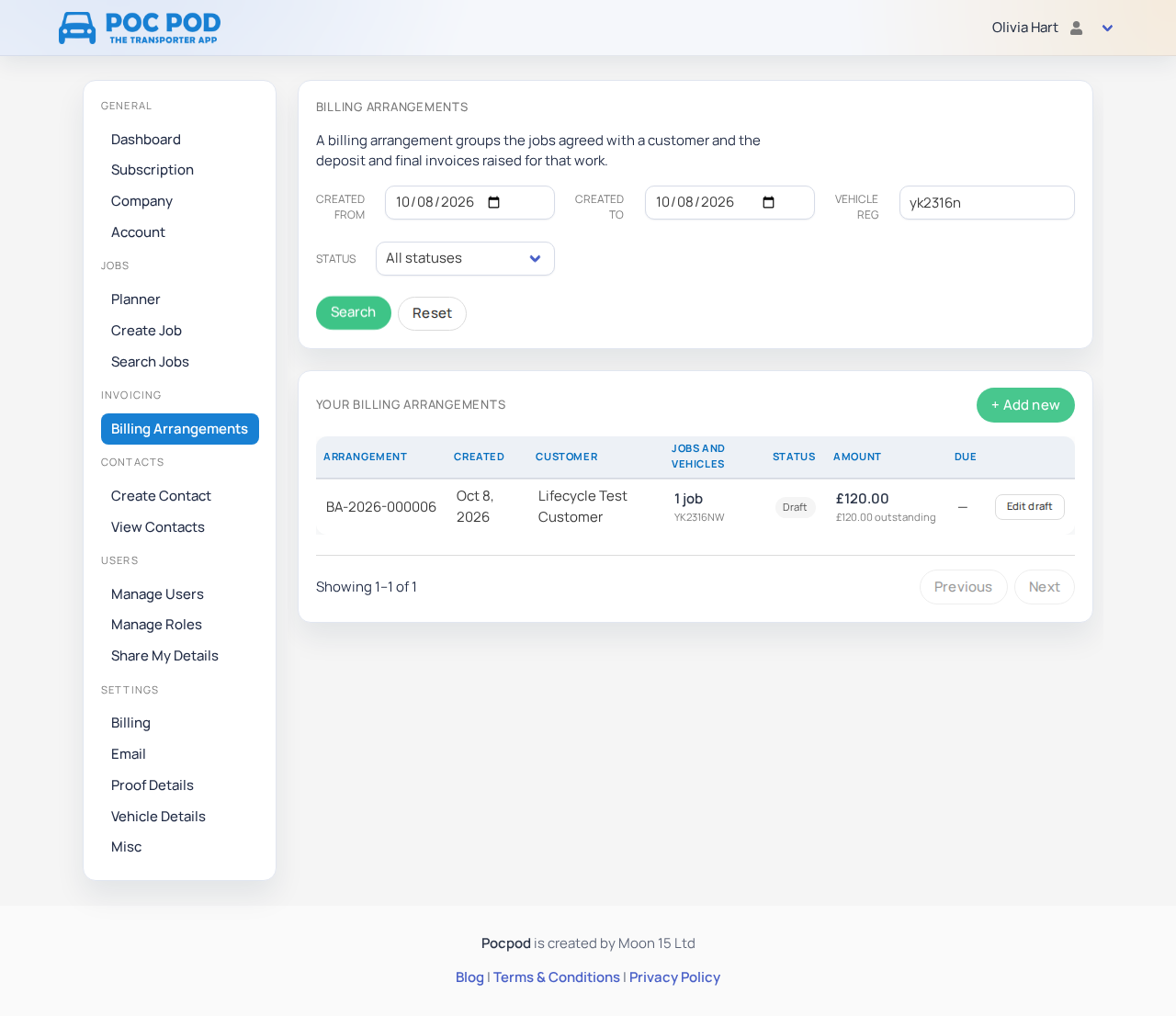Run the Search for billing arrangements
The width and height of the screenshot is (1176, 1016).
click(354, 312)
